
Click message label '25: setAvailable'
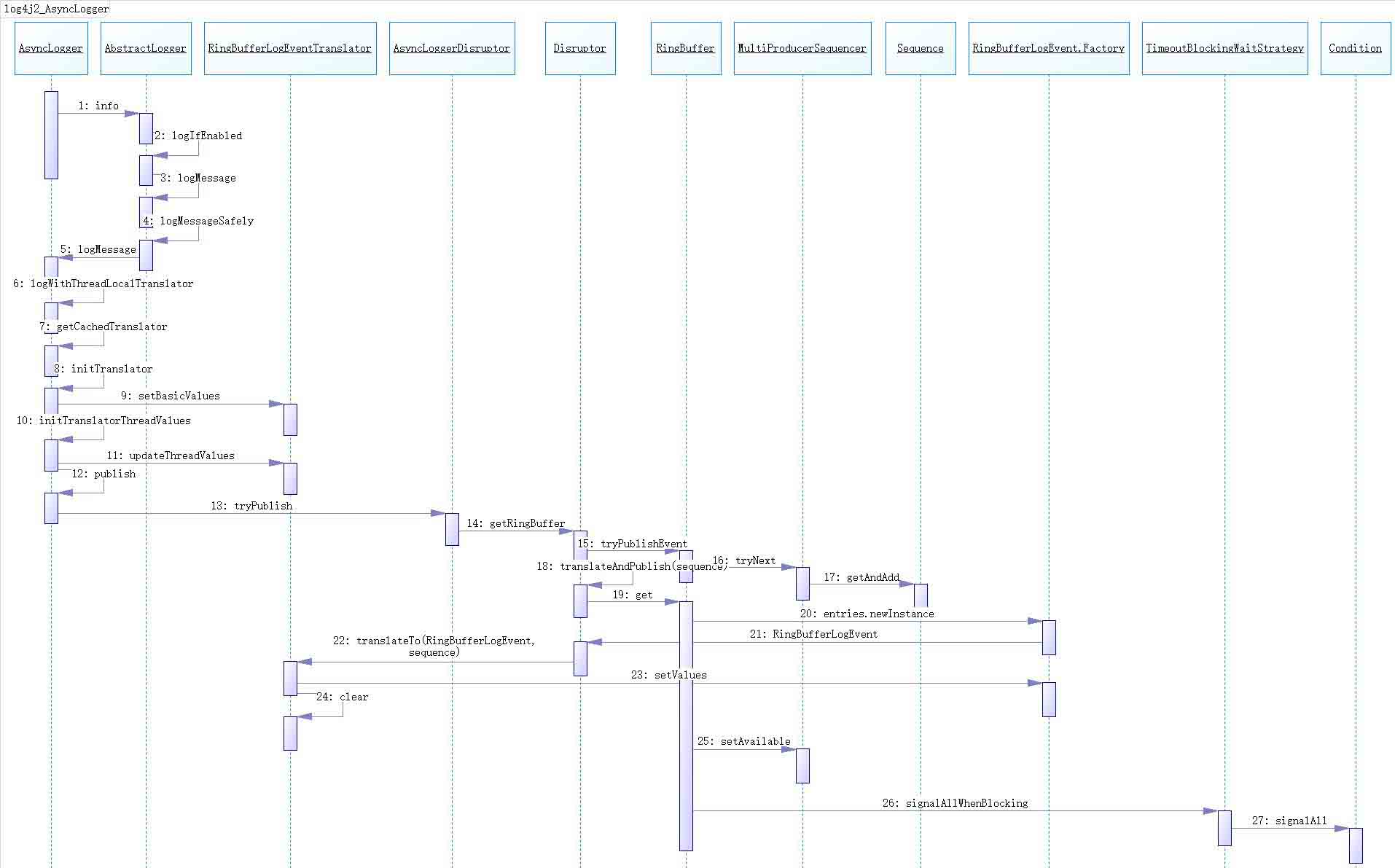(744, 741)
